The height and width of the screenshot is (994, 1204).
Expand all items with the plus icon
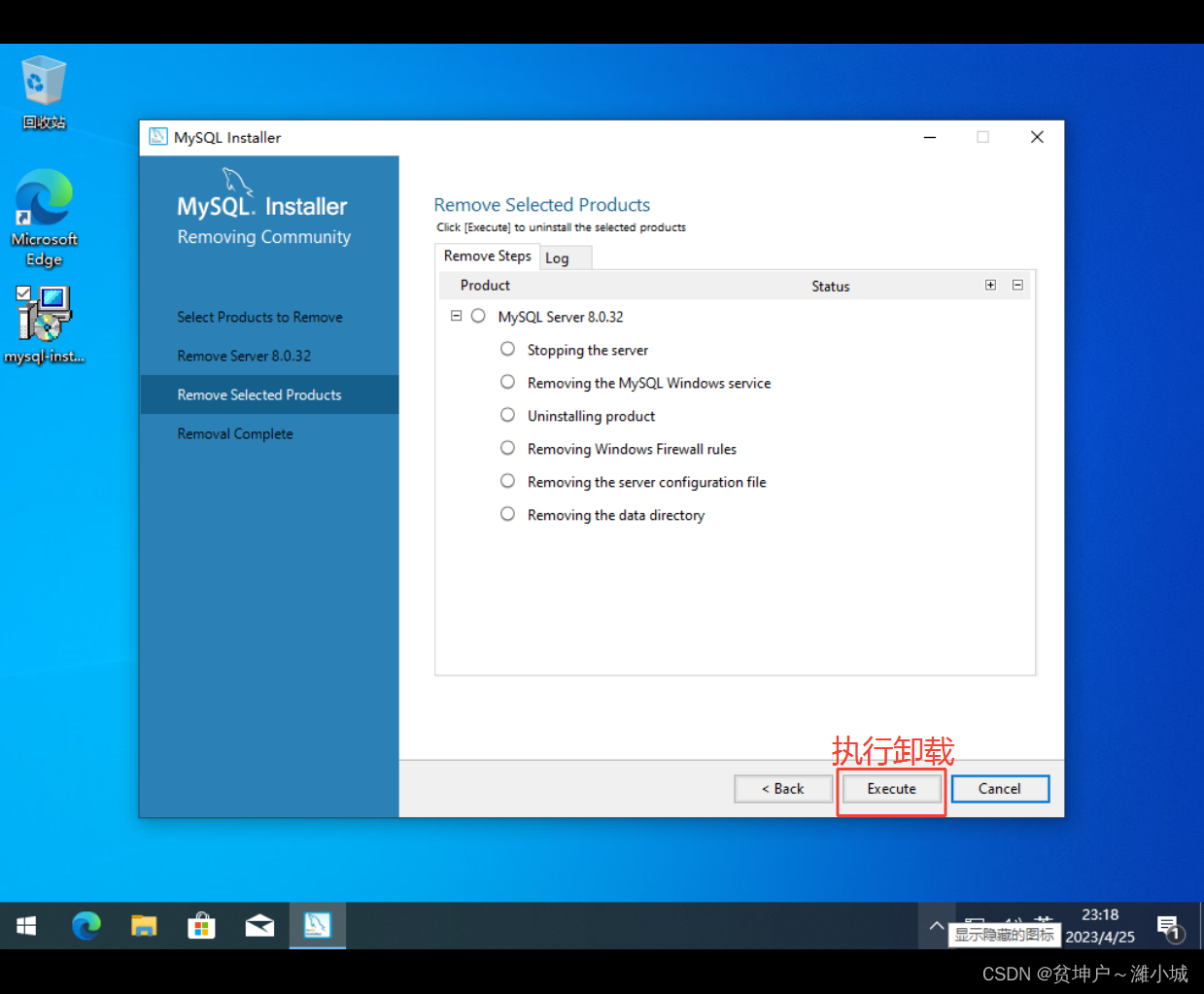(990, 285)
